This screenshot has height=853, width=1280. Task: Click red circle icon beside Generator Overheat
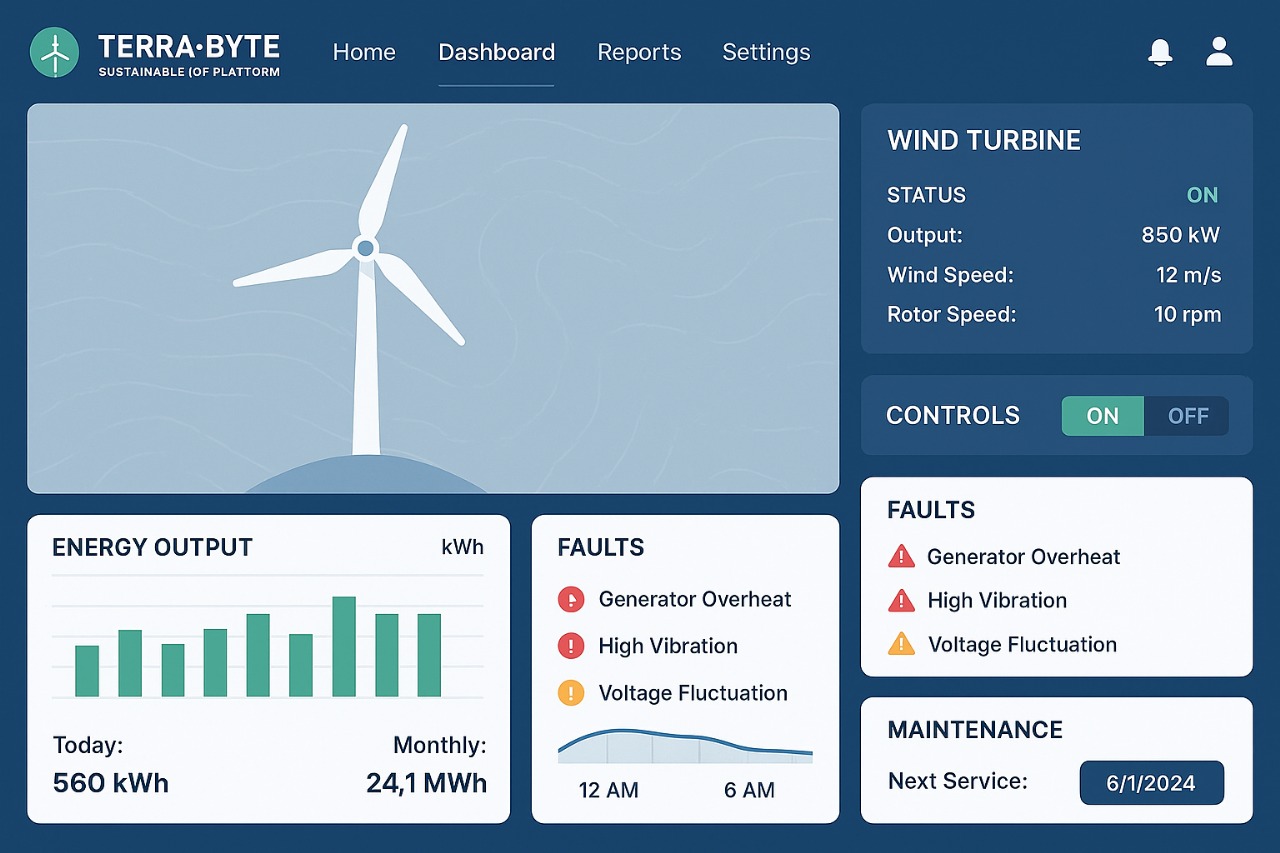tap(570, 600)
